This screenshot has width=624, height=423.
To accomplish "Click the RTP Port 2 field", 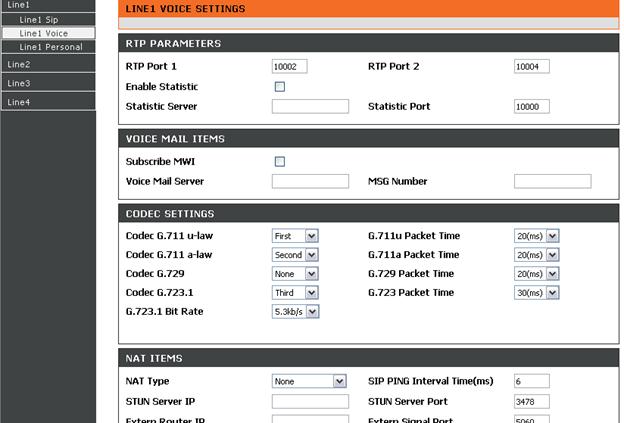I will click(532, 66).
